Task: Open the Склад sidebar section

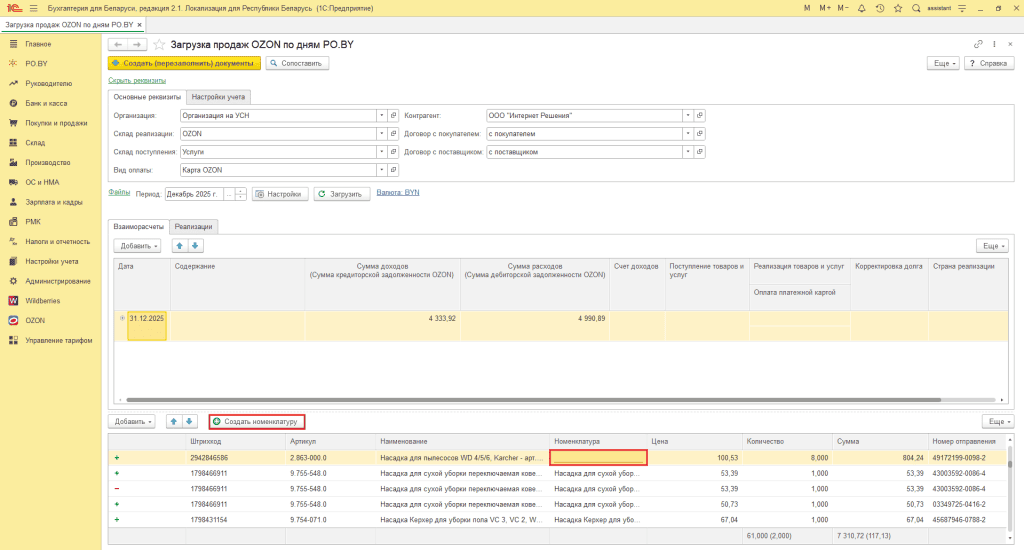Action: tap(35, 142)
